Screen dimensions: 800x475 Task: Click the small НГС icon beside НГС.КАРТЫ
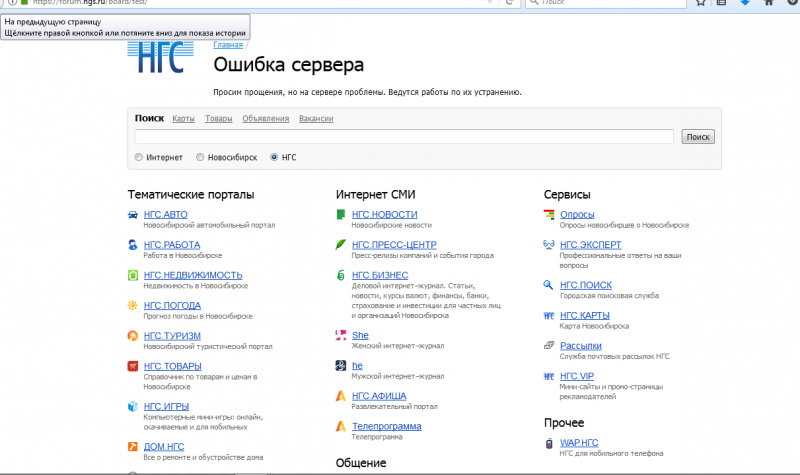(x=548, y=316)
